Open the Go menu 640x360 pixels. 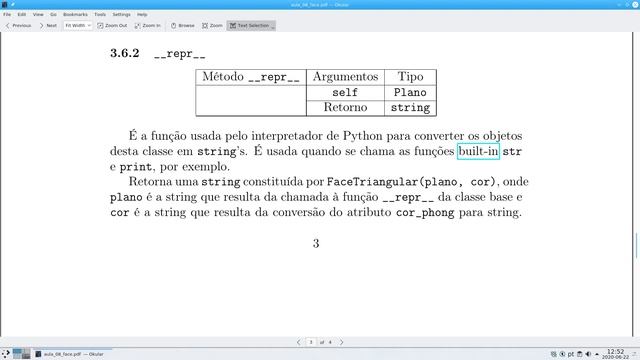click(53, 14)
